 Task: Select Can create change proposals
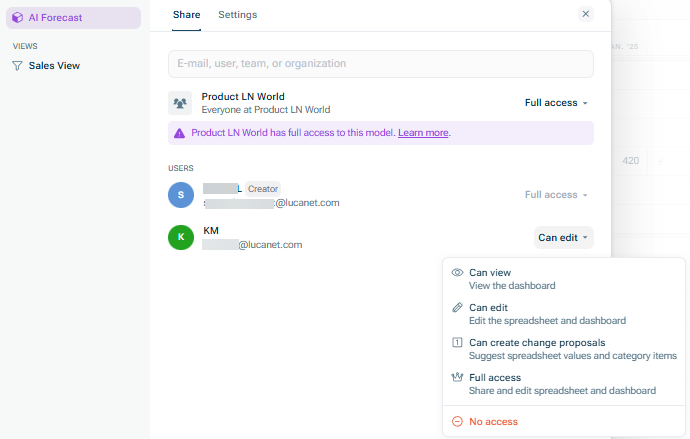(564, 349)
